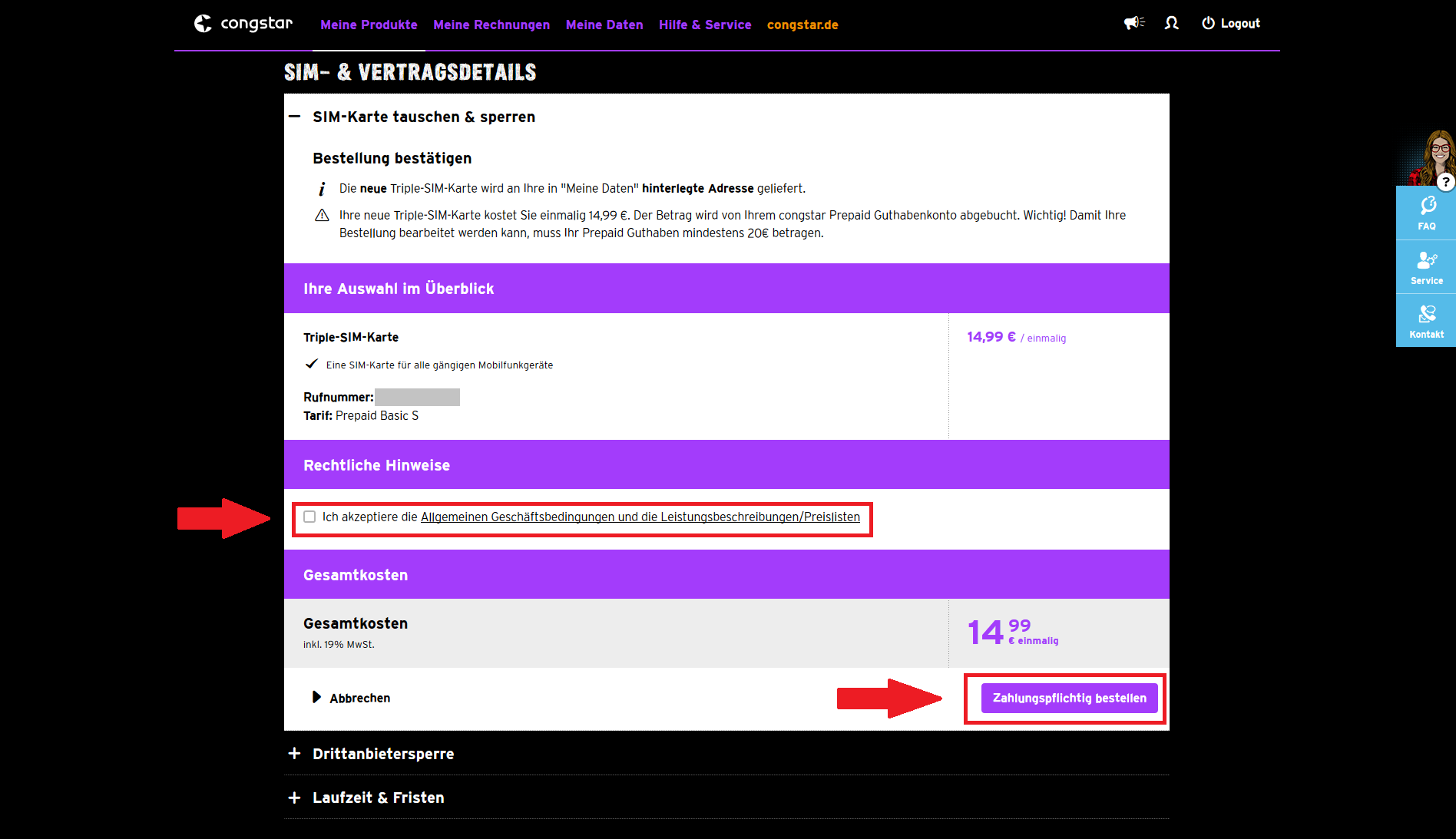Click the 'Bestellung bestätigen' heading
1456x839 pixels.
point(392,158)
